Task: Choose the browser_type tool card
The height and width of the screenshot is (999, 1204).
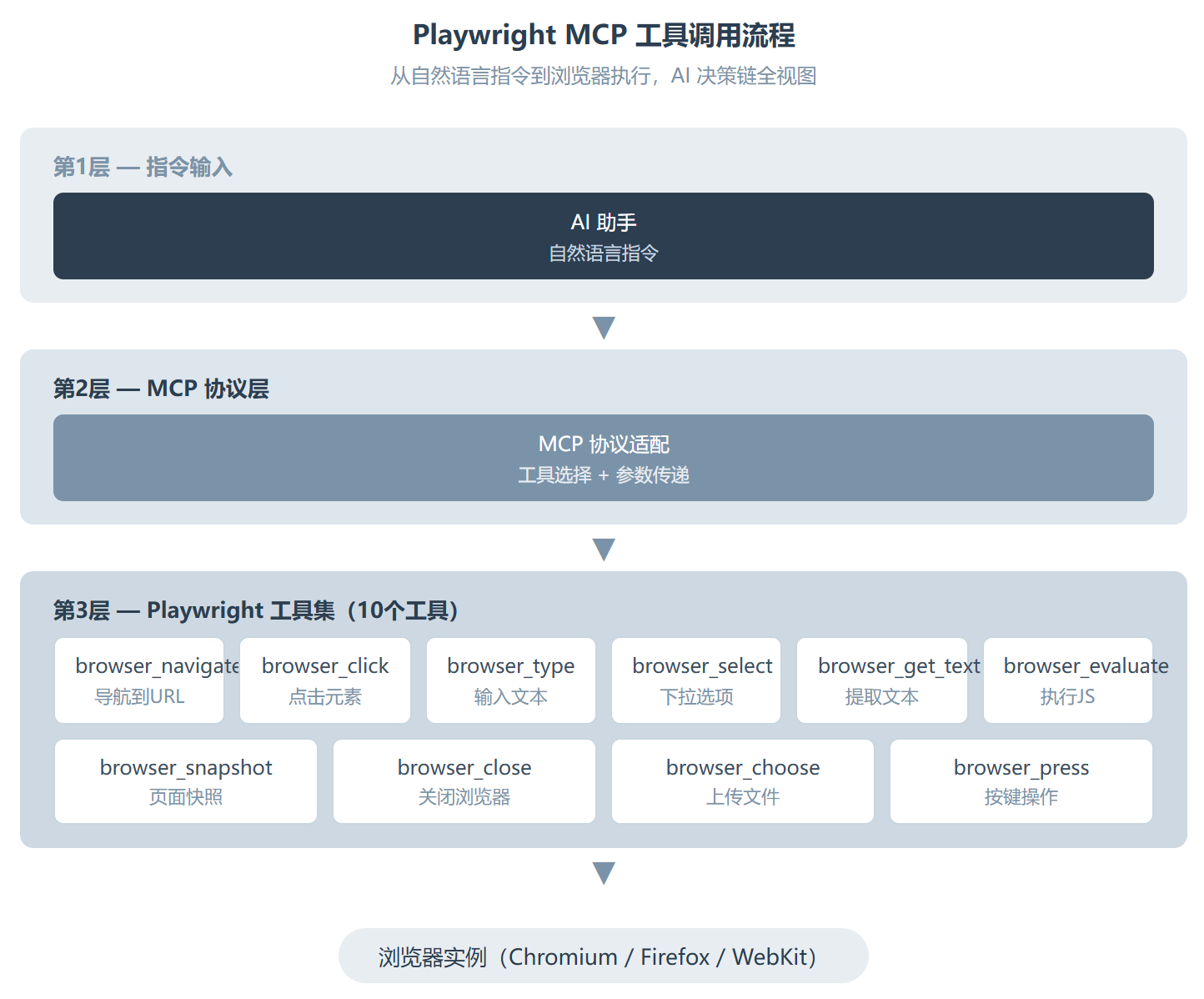Action: (x=511, y=680)
